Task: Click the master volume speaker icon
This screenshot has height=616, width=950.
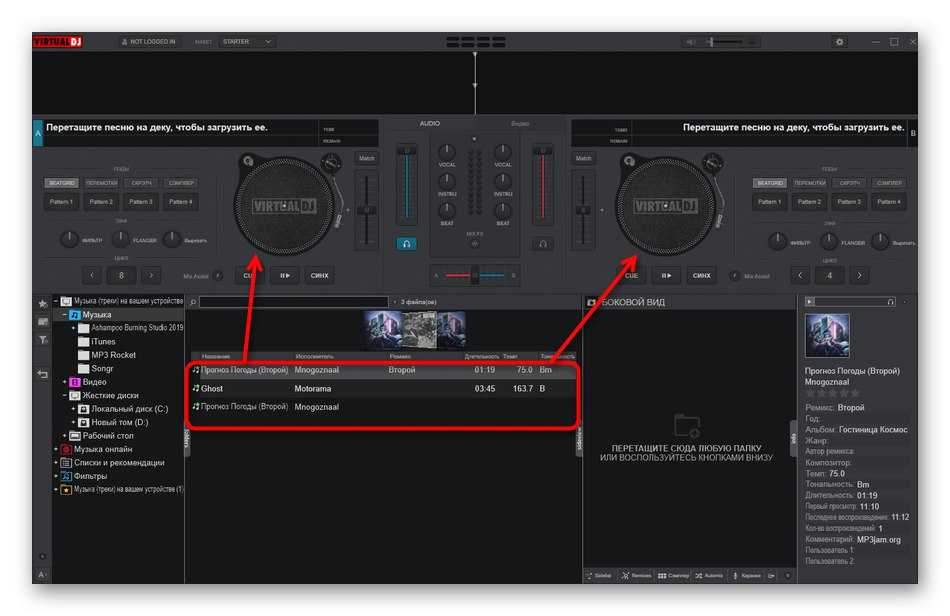Action: 691,42
